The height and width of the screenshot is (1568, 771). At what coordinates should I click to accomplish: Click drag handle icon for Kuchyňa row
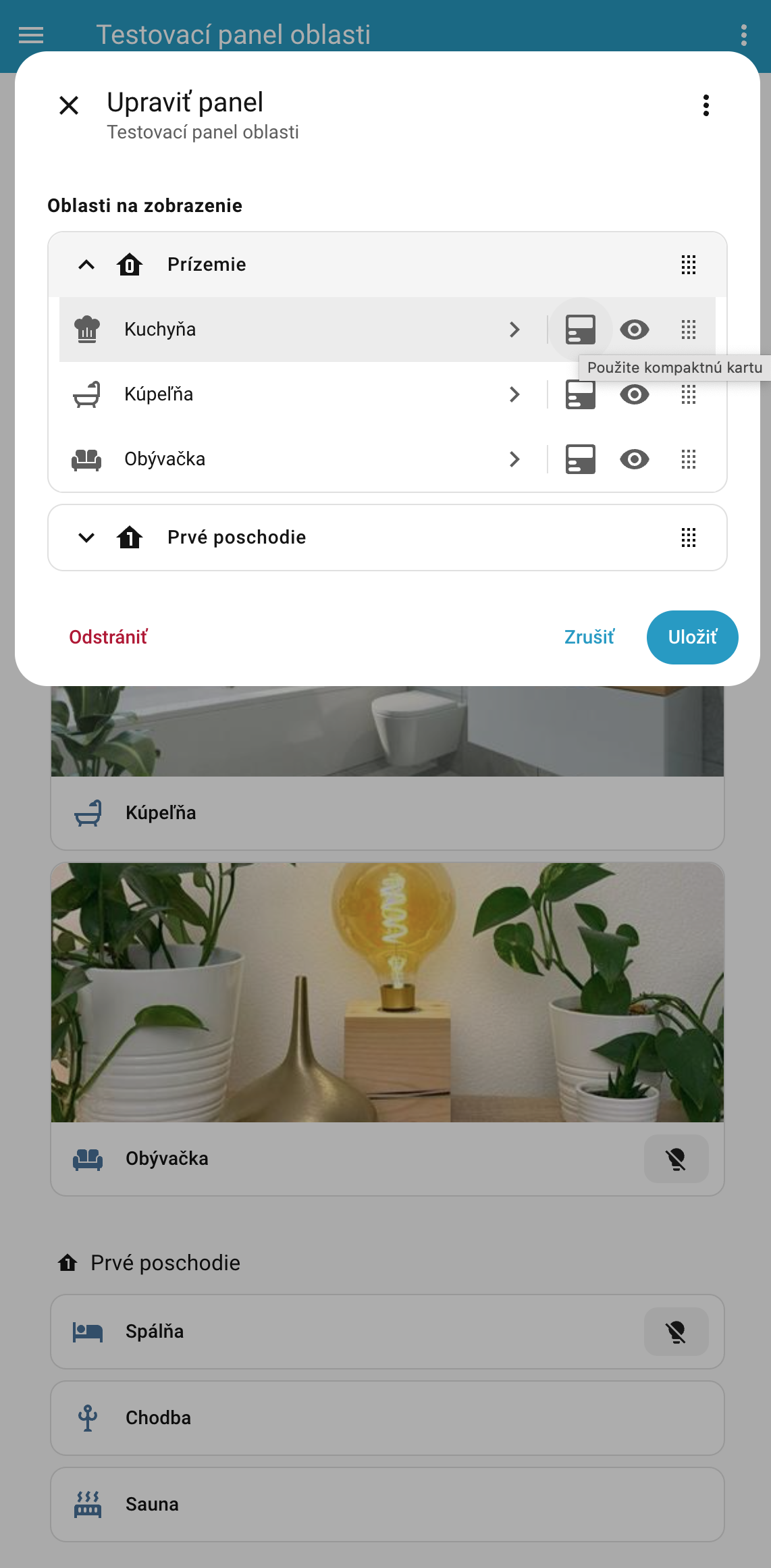pos(689,330)
